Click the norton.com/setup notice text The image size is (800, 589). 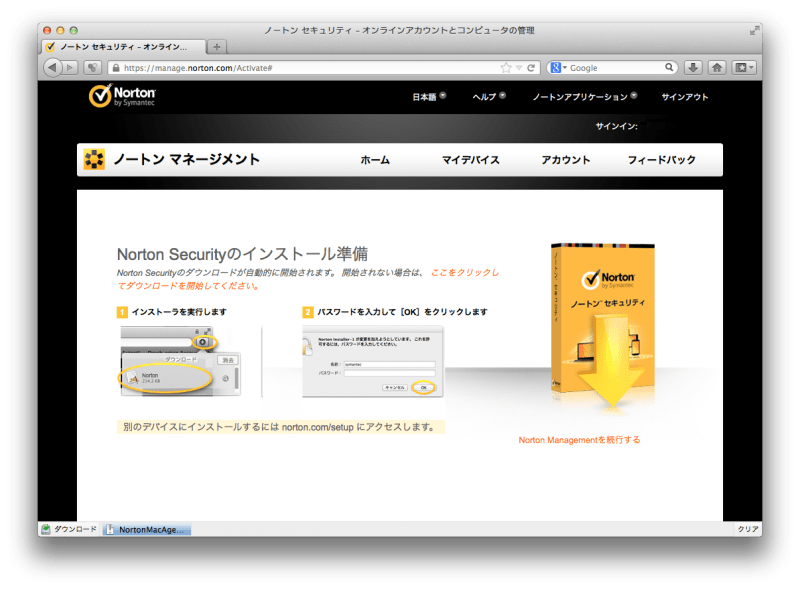pyautogui.click(x=281, y=427)
